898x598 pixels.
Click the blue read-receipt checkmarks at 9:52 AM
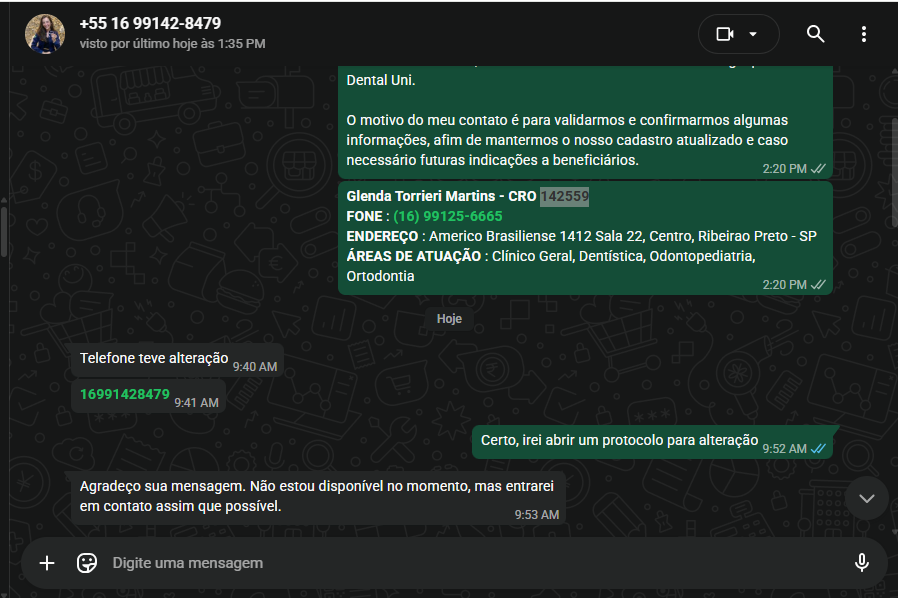pyautogui.click(x=818, y=448)
